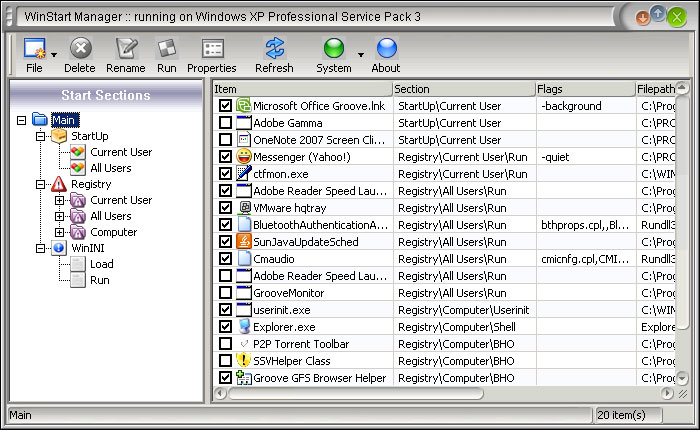Click the OneNote 2007 Screen Clipper icon
This screenshot has width=700, height=430.
click(x=244, y=139)
